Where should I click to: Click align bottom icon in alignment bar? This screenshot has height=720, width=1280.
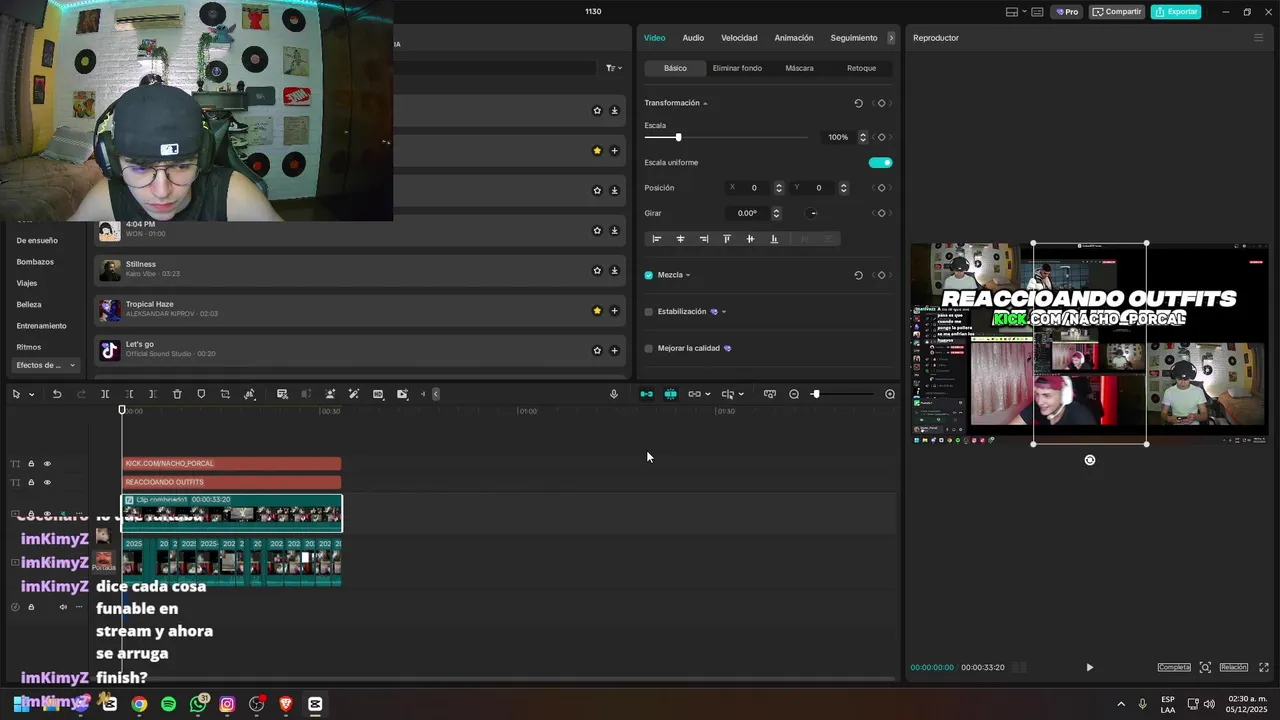[x=774, y=239]
